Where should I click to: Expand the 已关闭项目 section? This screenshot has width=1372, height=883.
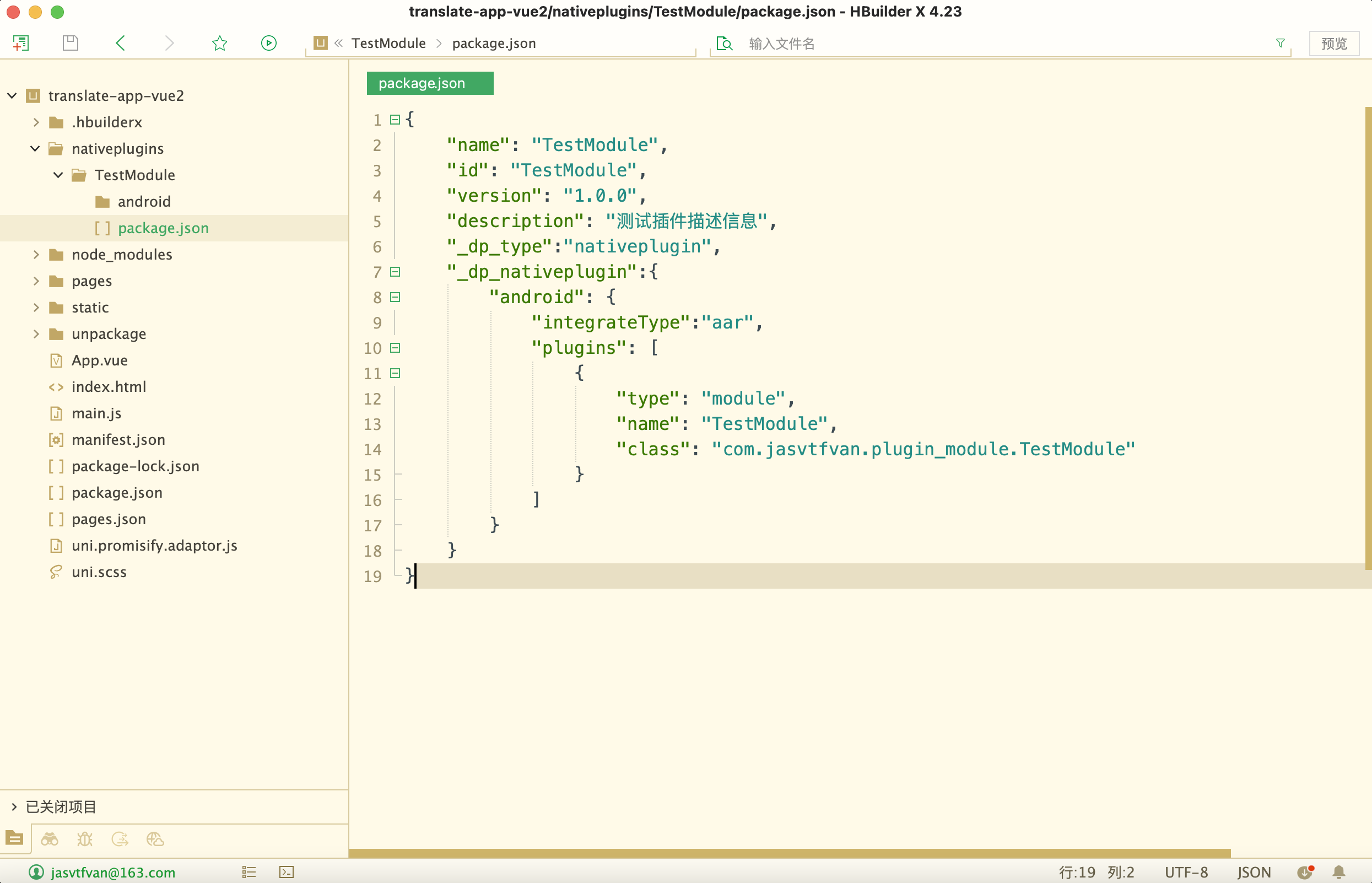pos(14,806)
